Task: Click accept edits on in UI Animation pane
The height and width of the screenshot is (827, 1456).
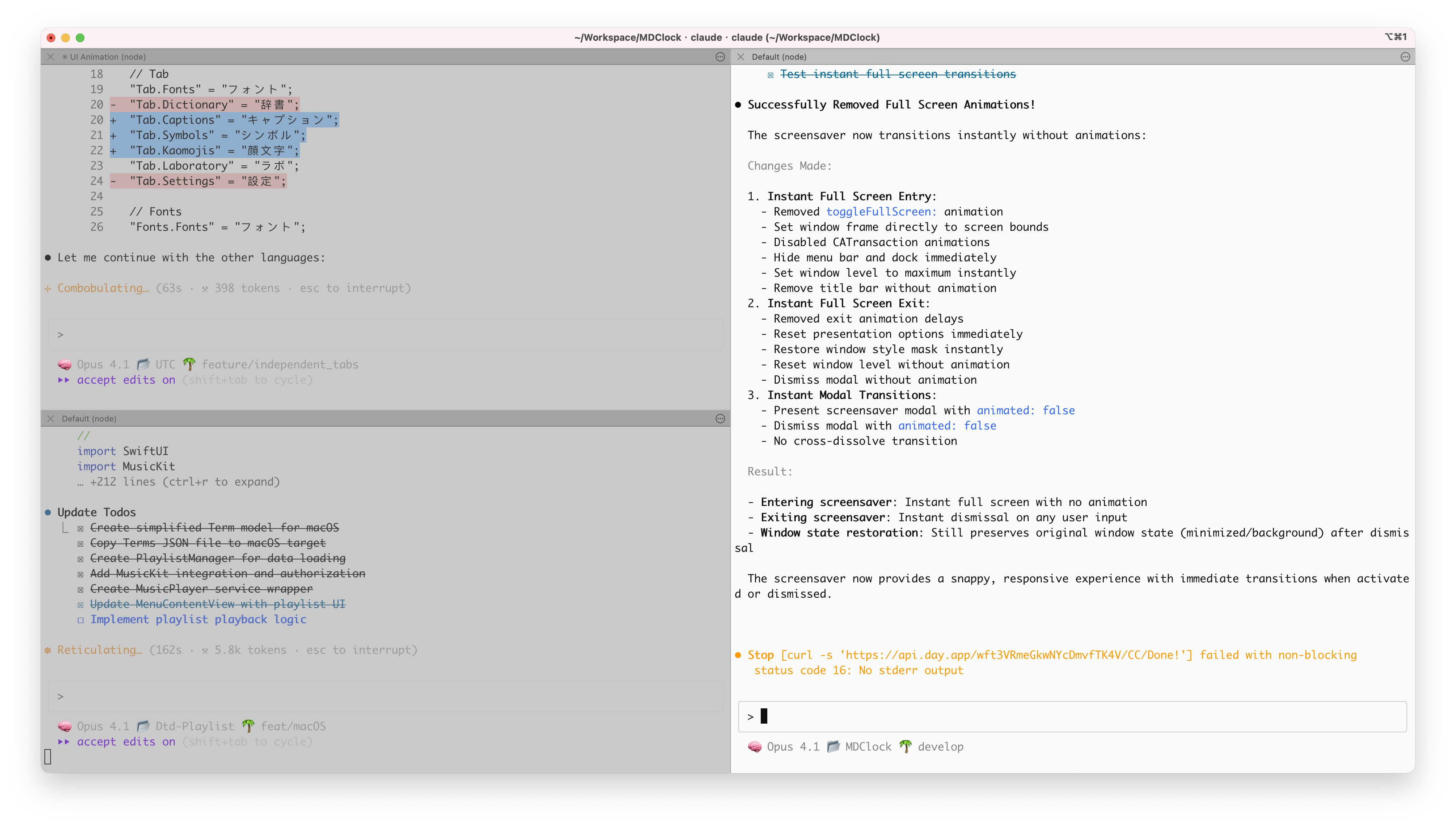Action: click(x=126, y=380)
